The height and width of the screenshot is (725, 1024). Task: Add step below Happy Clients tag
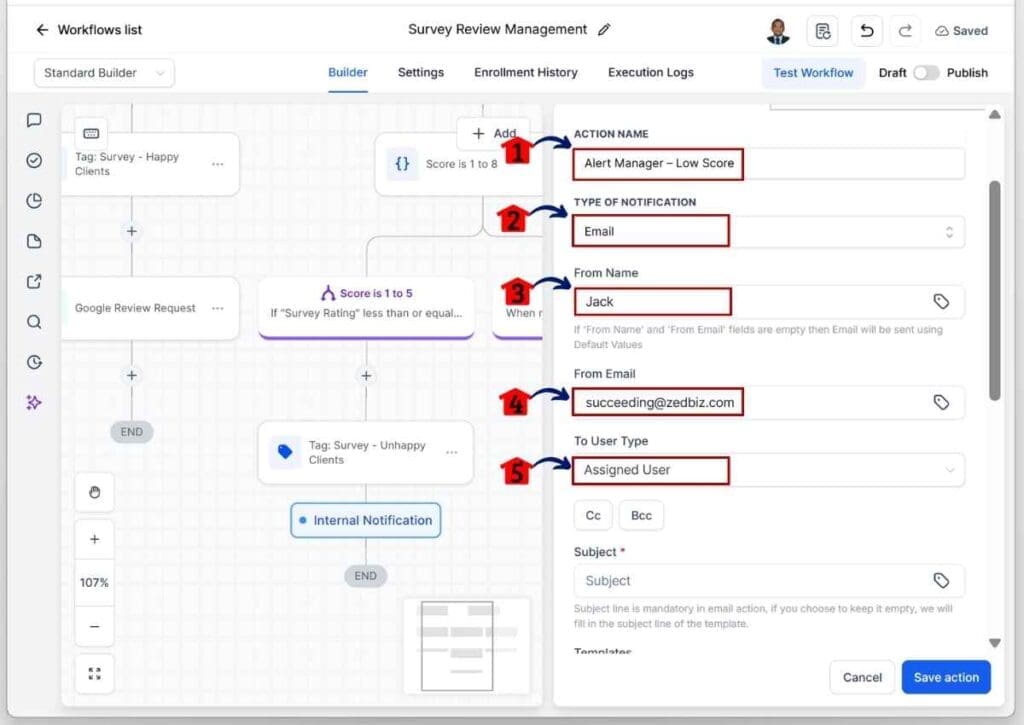(x=132, y=231)
